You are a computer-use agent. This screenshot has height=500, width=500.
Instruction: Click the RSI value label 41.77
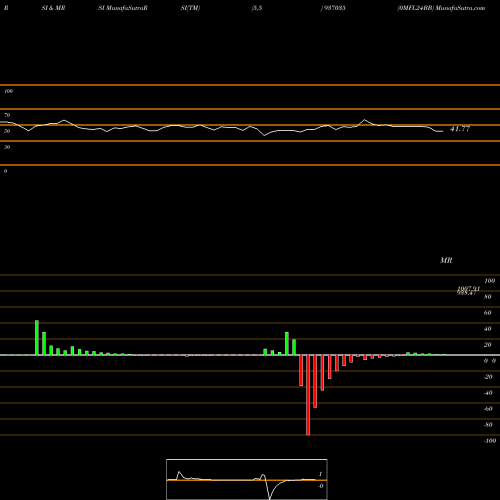pyautogui.click(x=460, y=129)
